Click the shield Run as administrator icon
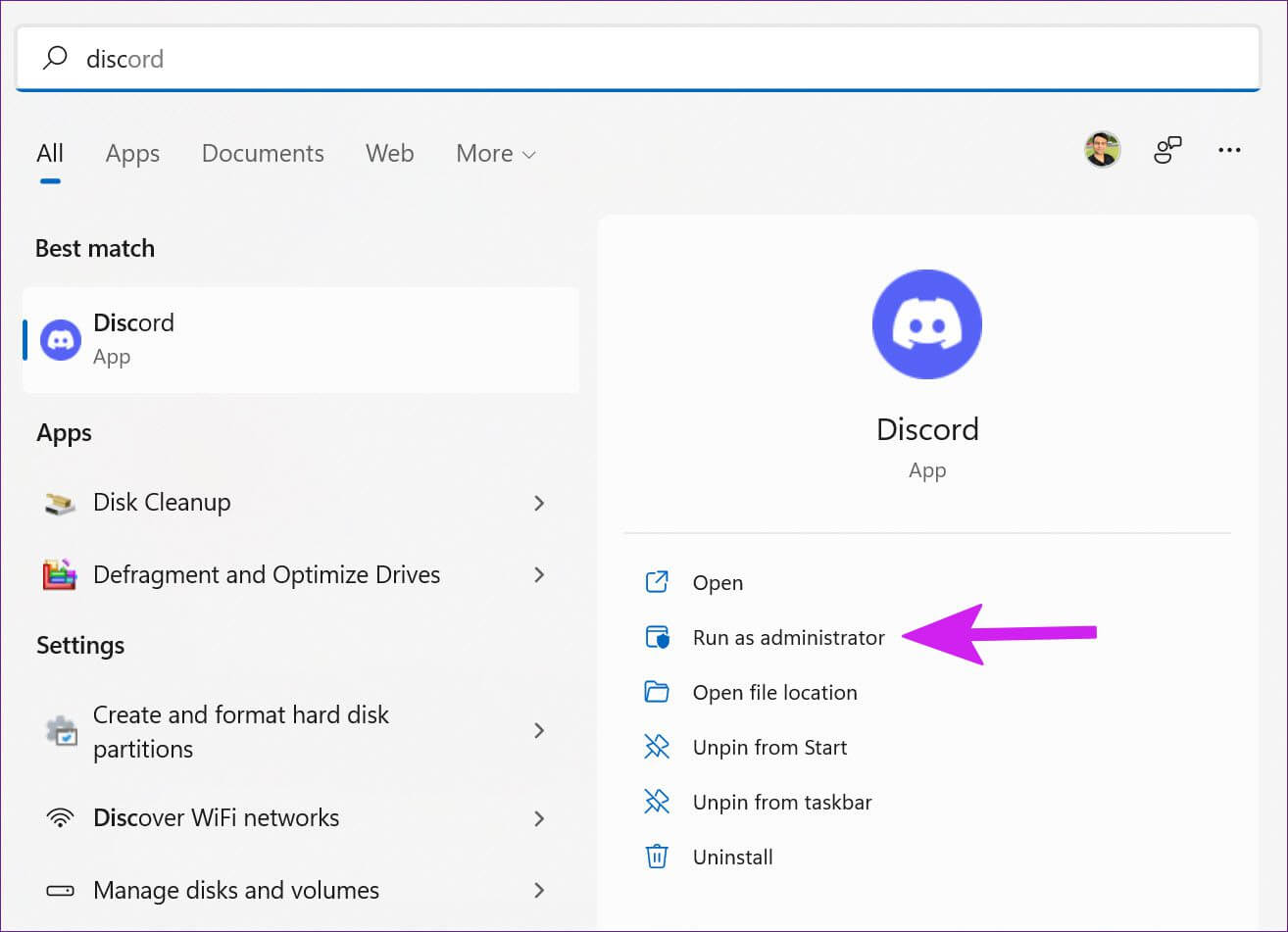1288x932 pixels. pos(656,637)
